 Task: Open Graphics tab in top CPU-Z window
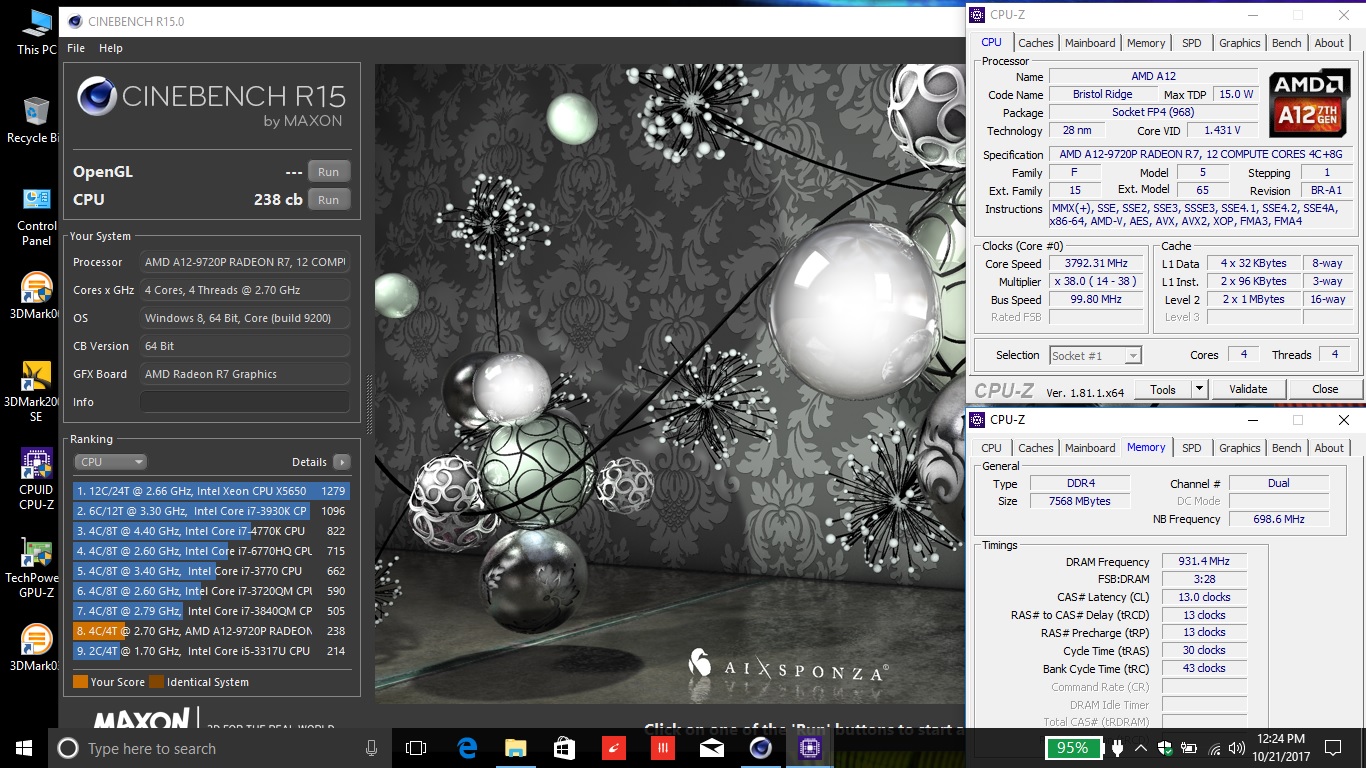[x=1240, y=43]
